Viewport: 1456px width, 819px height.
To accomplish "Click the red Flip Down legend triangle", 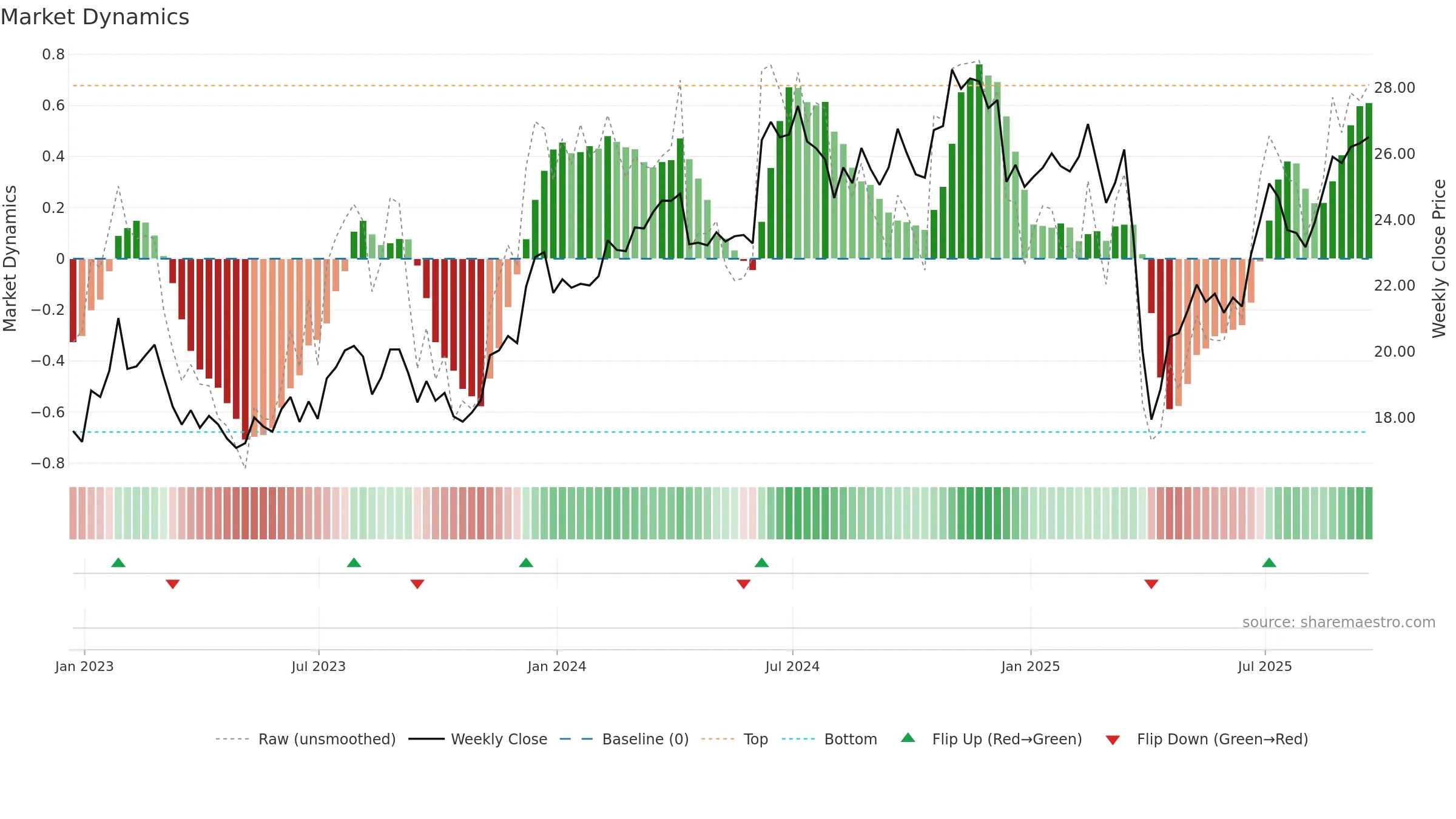I will tap(1113, 740).
